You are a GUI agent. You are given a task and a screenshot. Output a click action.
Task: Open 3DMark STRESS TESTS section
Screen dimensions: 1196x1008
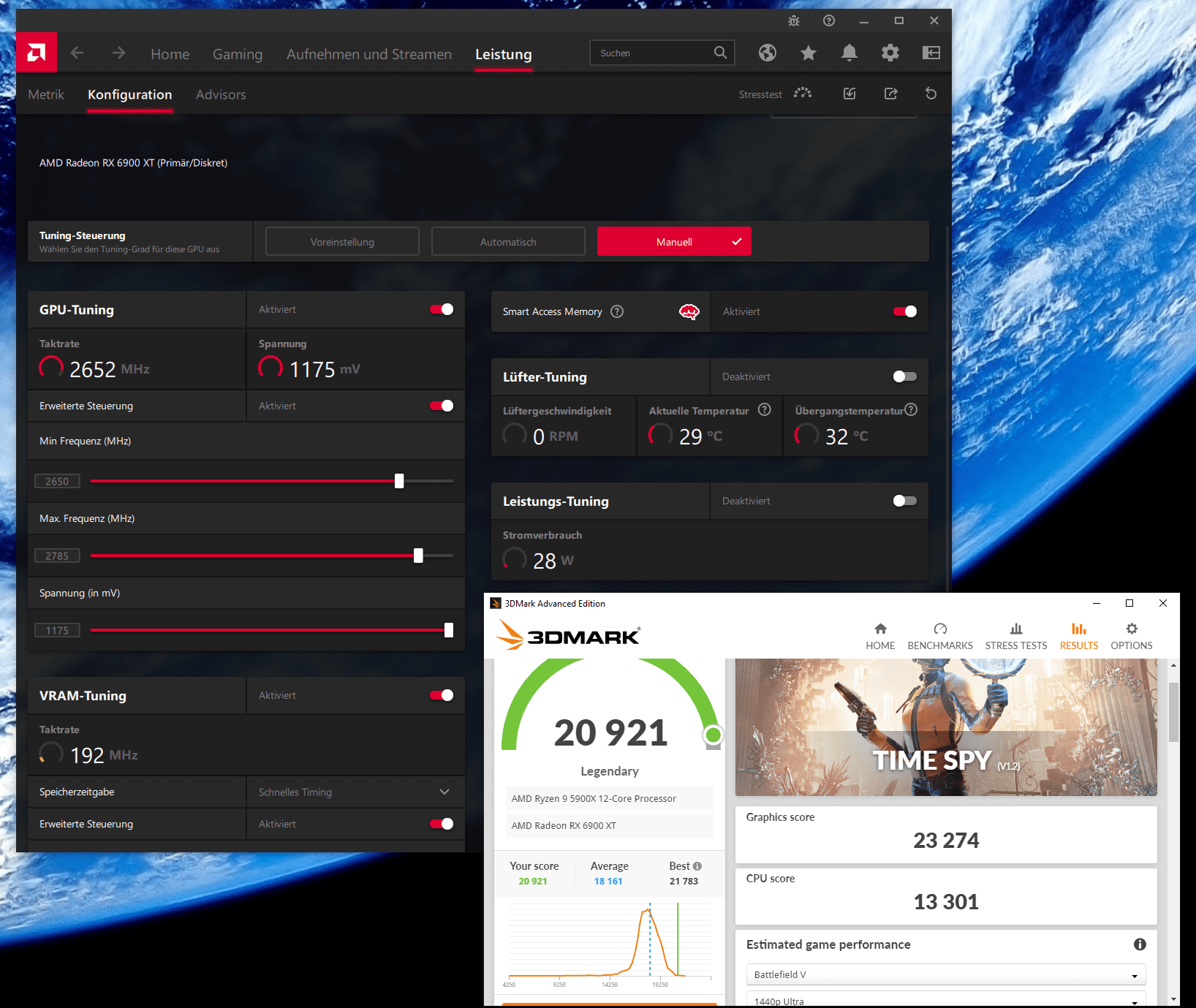tap(1016, 637)
